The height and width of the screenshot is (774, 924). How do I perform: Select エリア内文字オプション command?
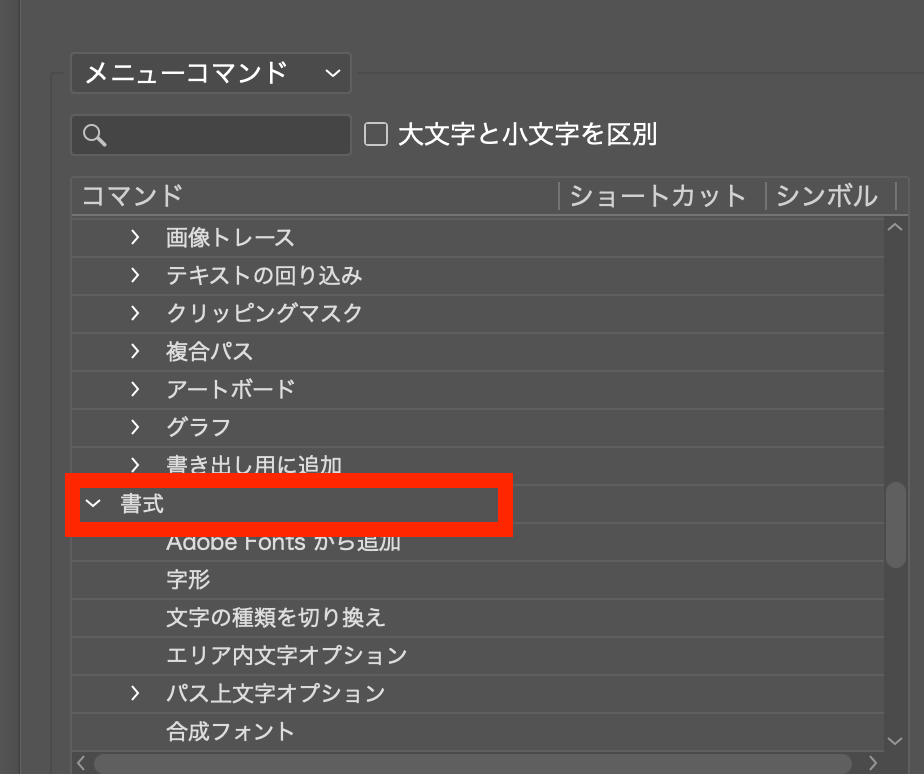[286, 655]
